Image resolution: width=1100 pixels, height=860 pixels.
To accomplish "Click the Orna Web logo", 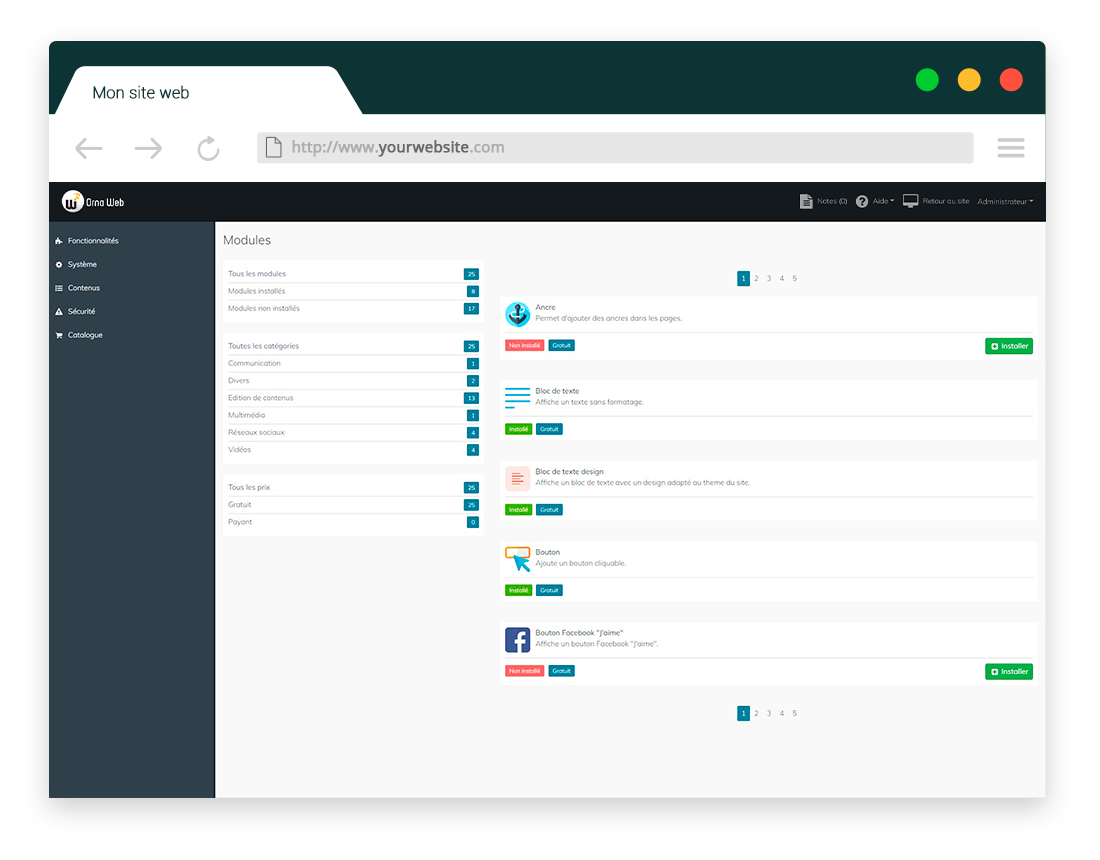I will 93,202.
